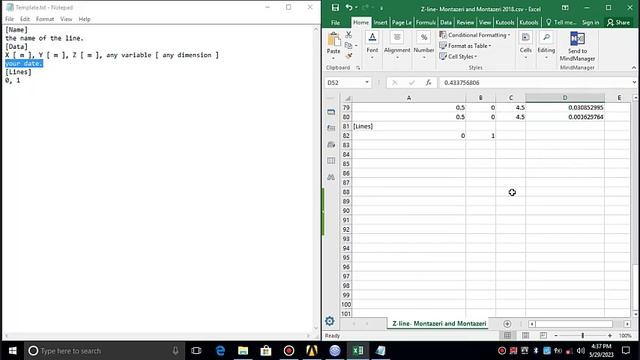Click the Windows Start button
The width and height of the screenshot is (640, 360).
(12, 351)
